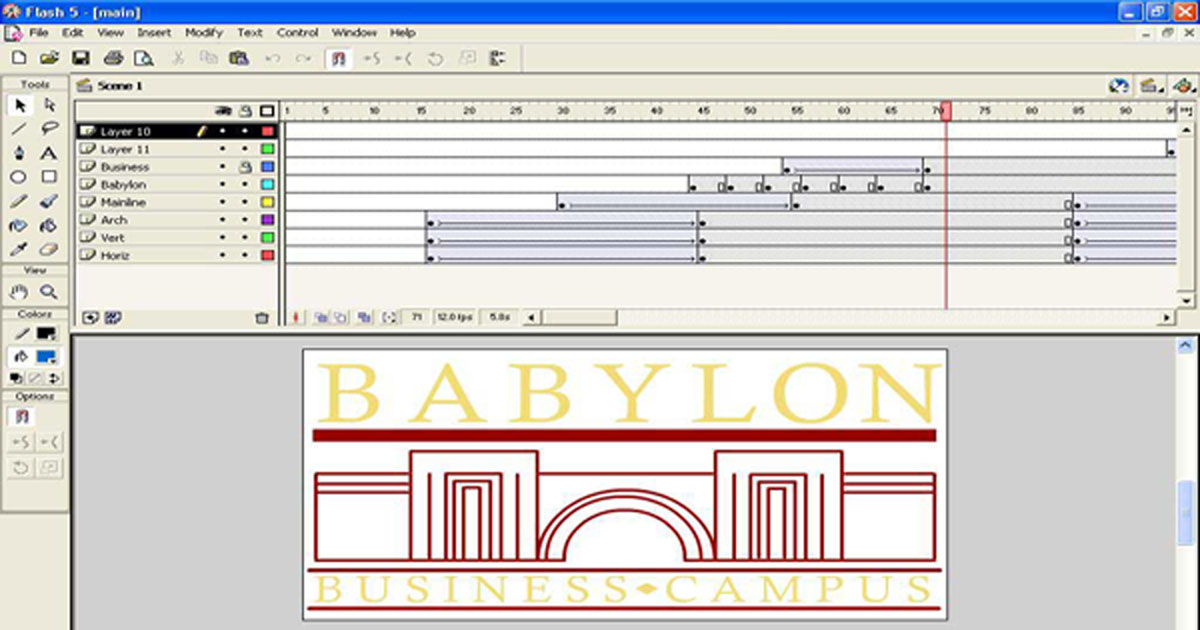This screenshot has width=1200, height=630.
Task: Click the Center Frame button in timeline
Action: [x=296, y=317]
